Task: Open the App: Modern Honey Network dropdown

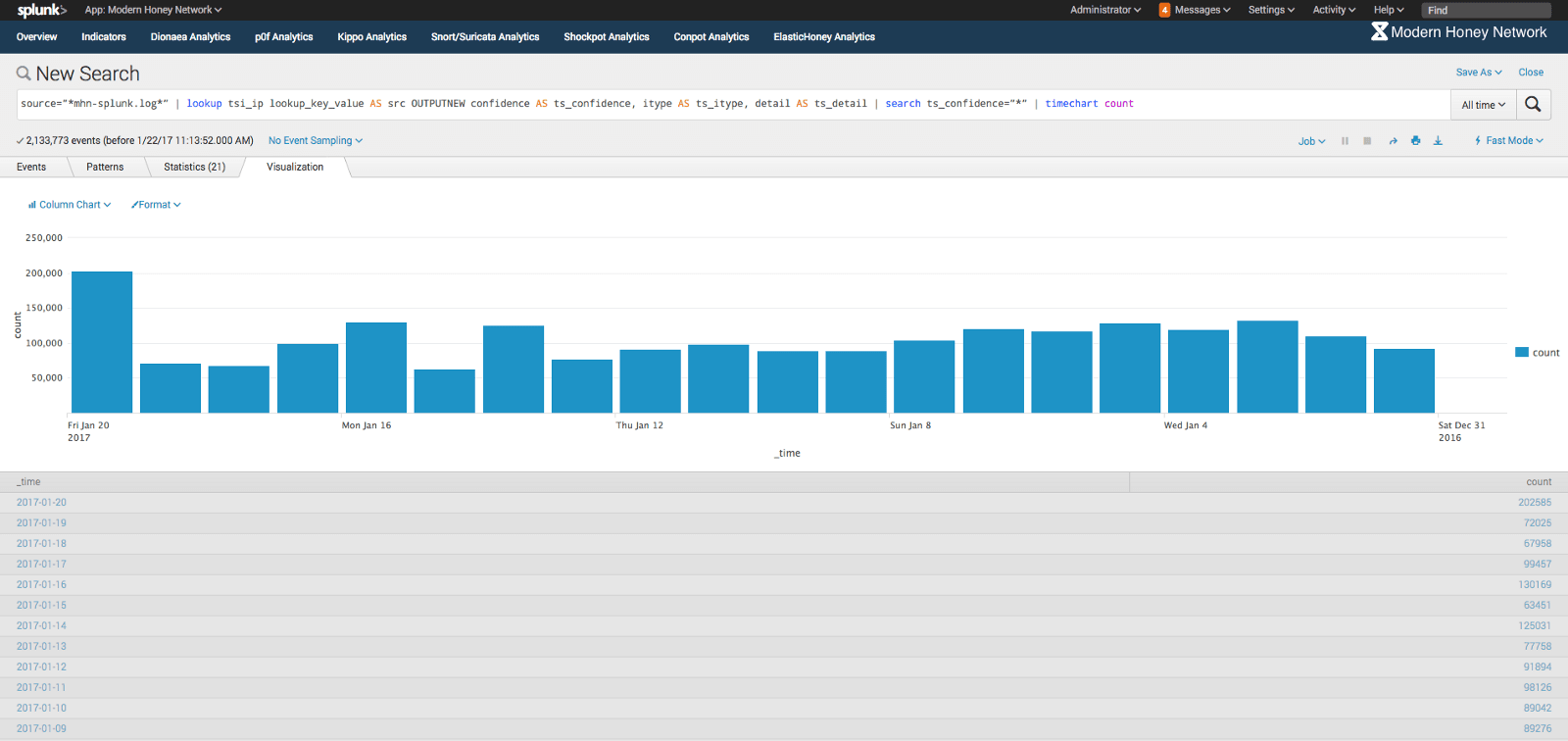Action: coord(153,10)
